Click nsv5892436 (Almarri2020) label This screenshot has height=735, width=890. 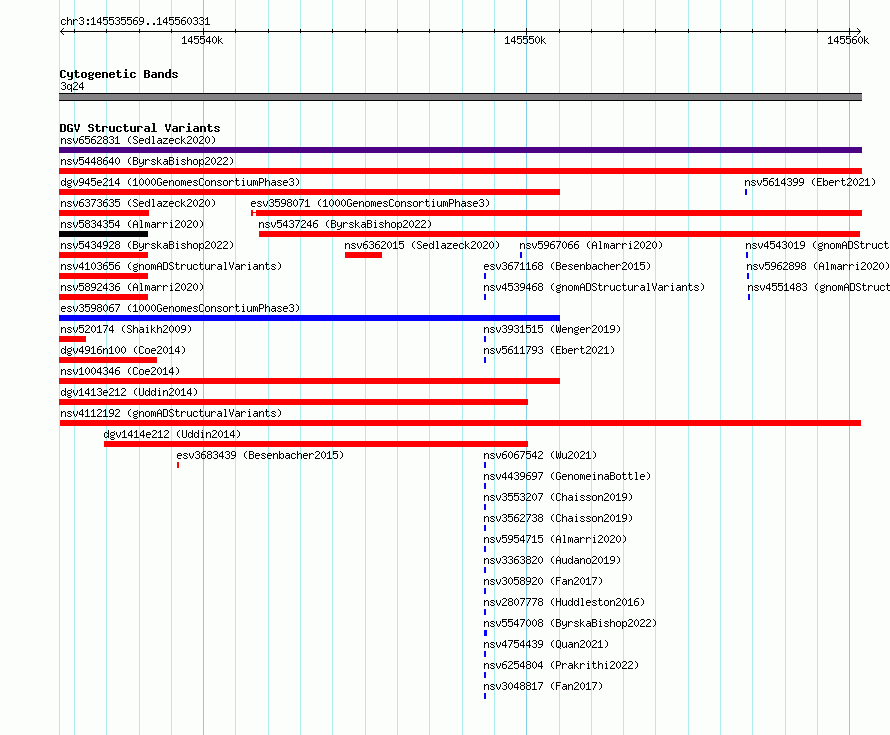tap(132, 287)
